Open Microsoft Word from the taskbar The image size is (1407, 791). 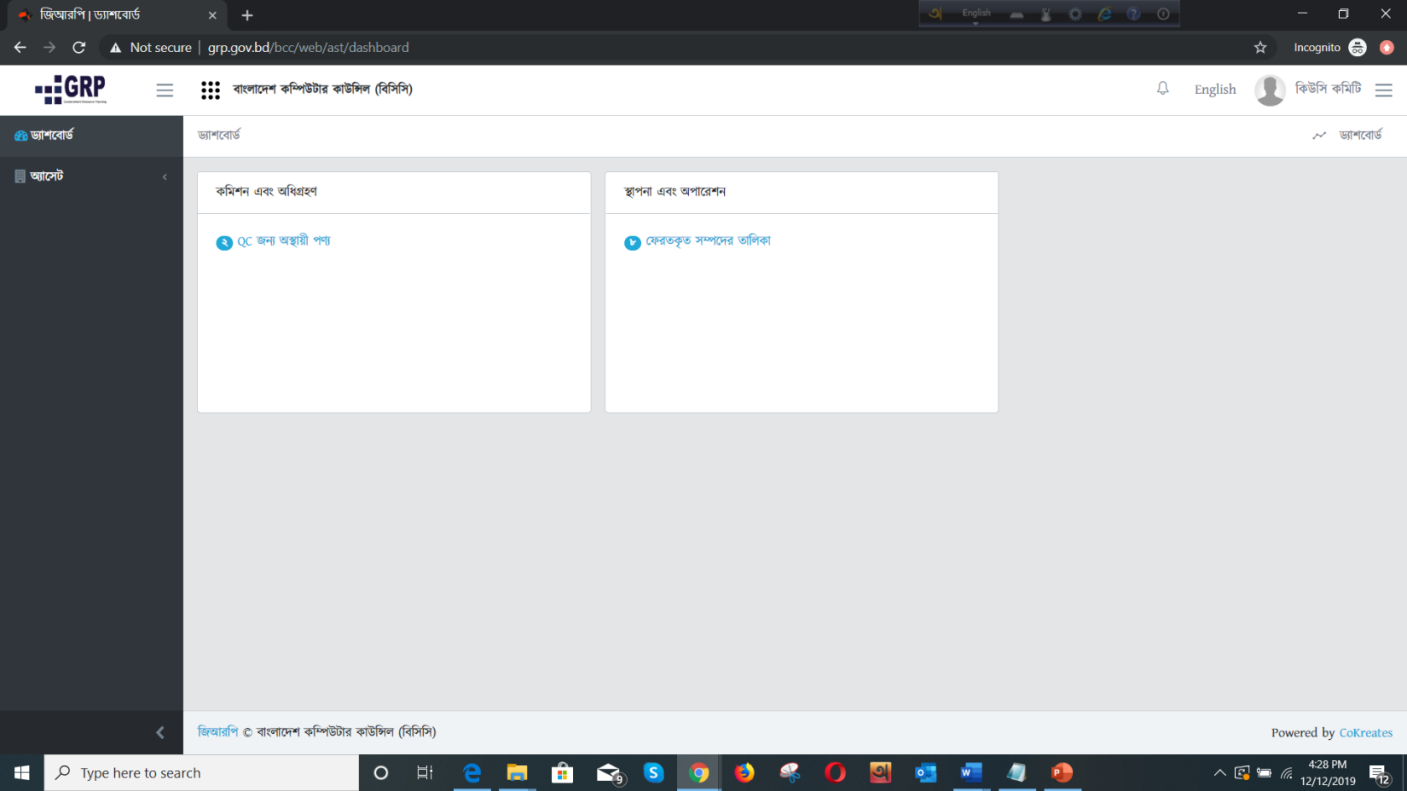970,773
